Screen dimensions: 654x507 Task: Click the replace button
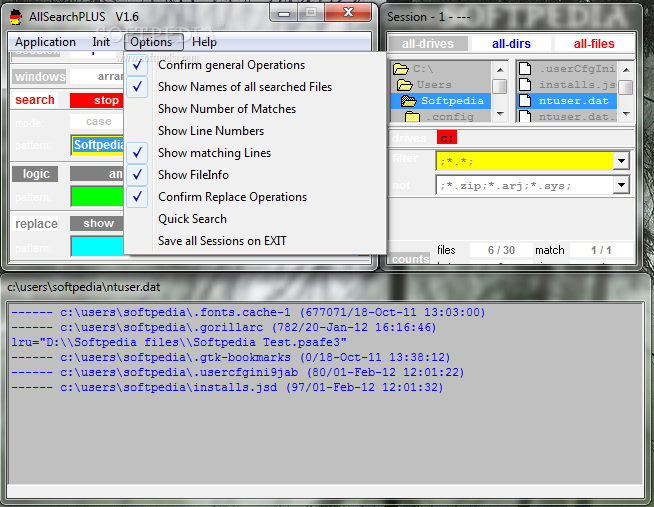tap(36, 224)
